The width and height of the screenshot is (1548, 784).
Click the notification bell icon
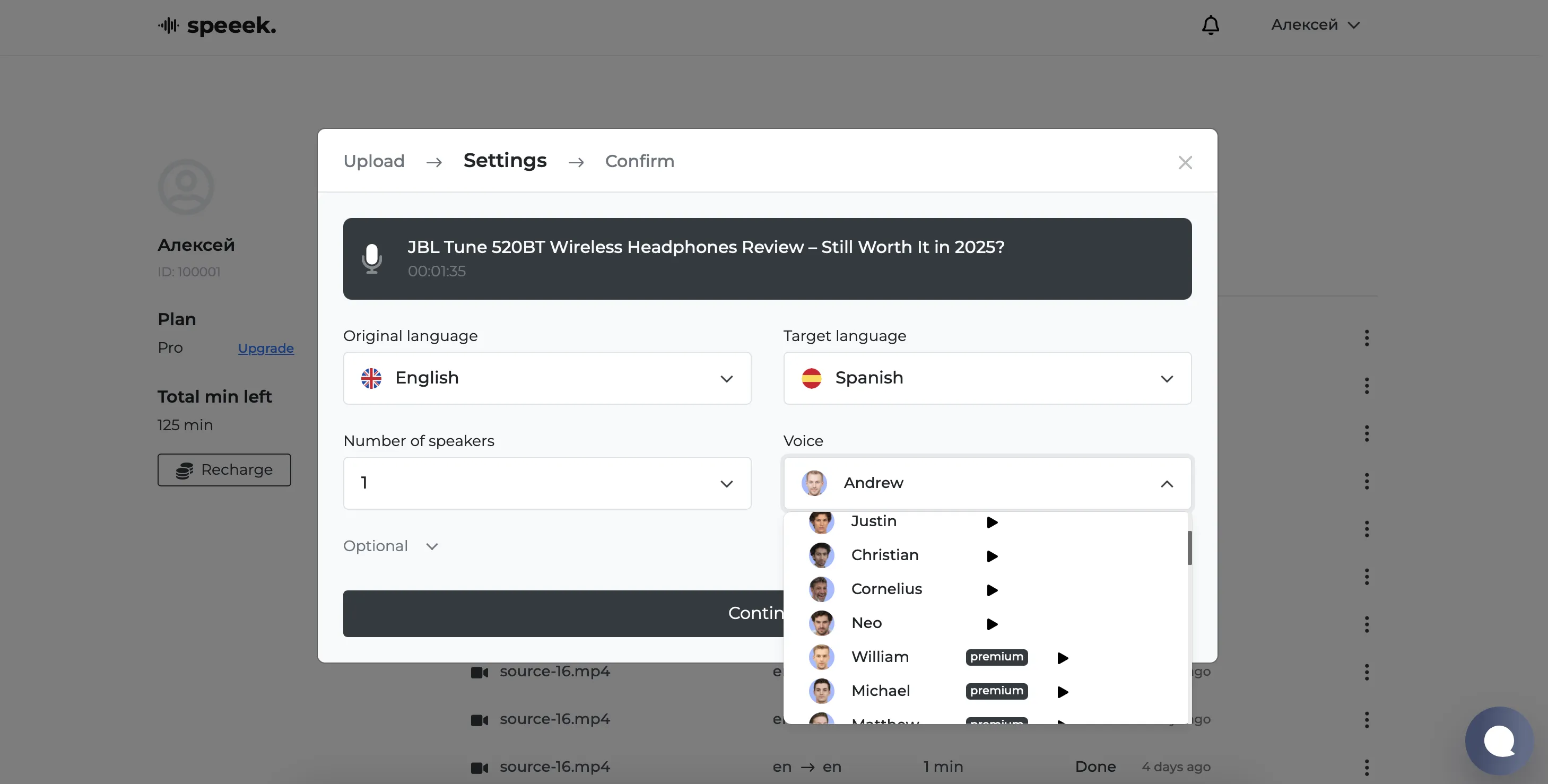[1210, 25]
